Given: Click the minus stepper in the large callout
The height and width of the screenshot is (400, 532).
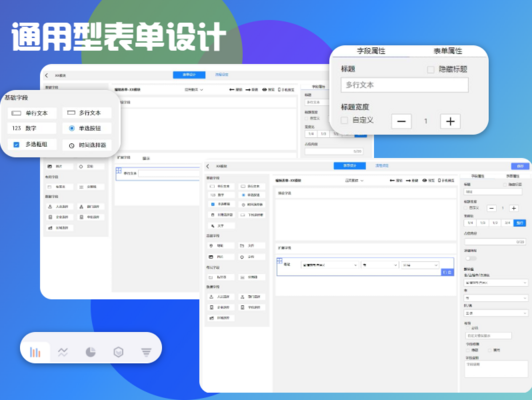Looking at the screenshot, I should click(401, 121).
